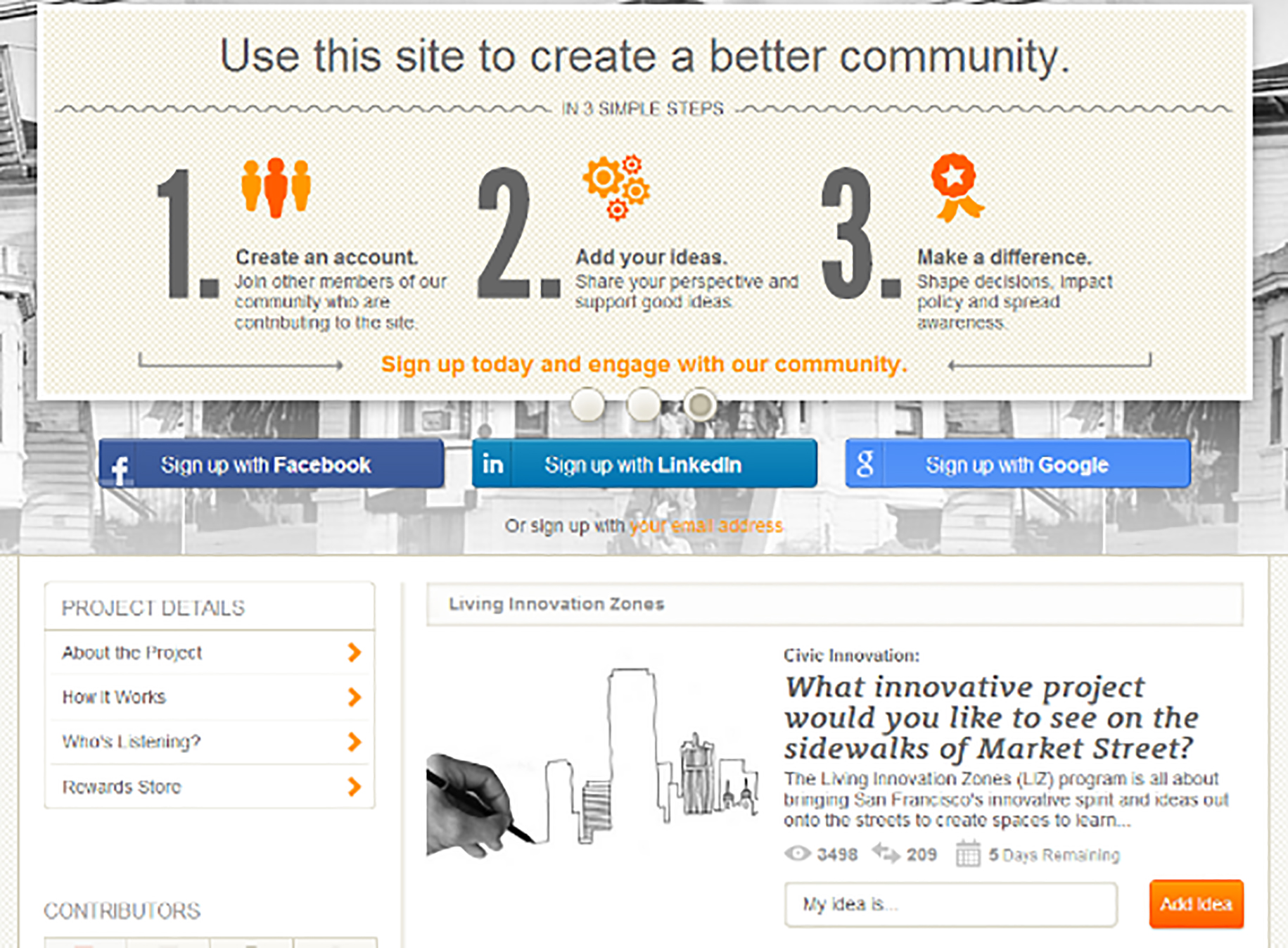Click the orange people group icon
The image size is (1288, 948).
tap(276, 187)
